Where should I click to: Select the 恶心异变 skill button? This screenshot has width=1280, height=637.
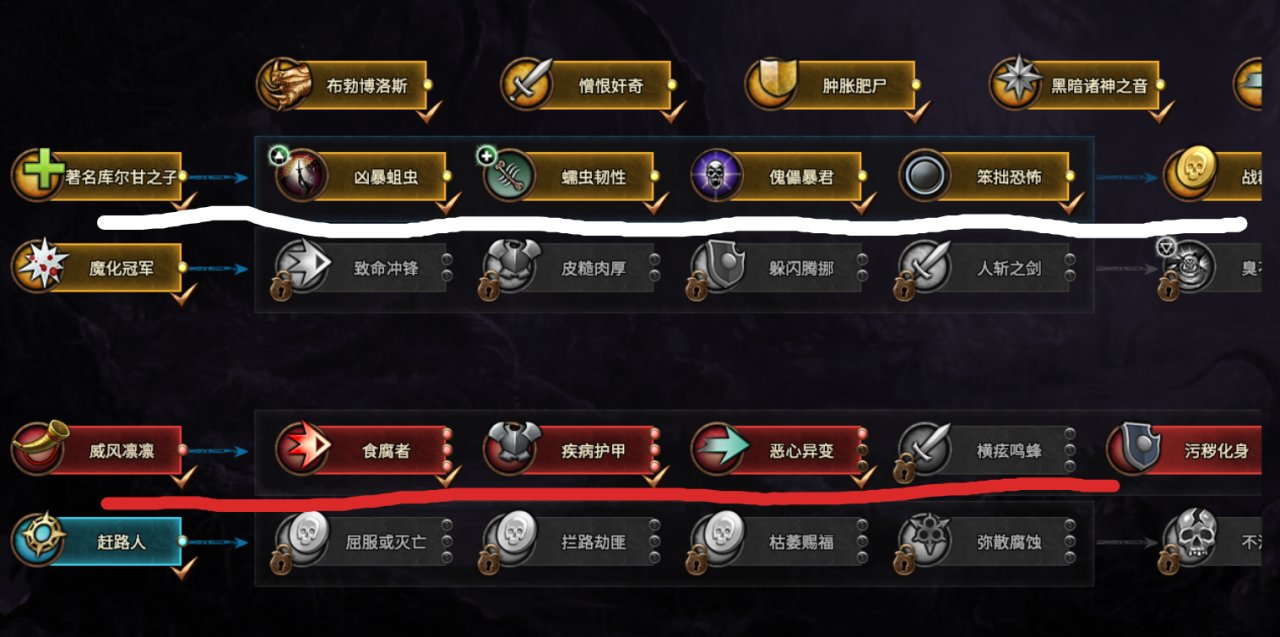coord(778,450)
